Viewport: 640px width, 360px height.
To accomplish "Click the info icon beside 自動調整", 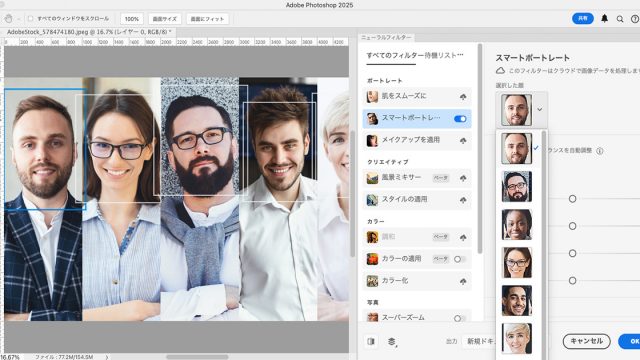I will [x=600, y=151].
